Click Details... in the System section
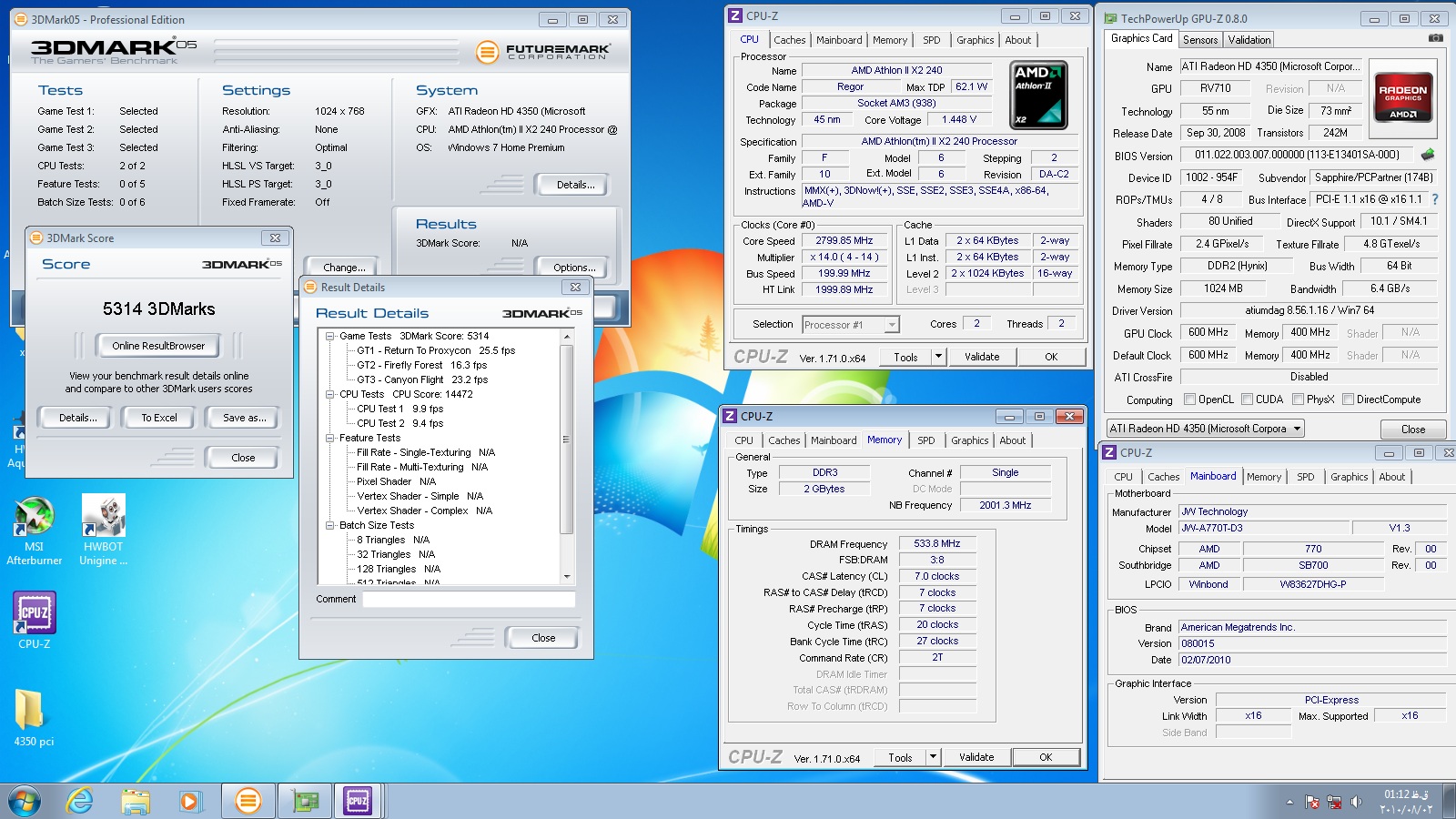The width and height of the screenshot is (1456, 819). click(576, 185)
